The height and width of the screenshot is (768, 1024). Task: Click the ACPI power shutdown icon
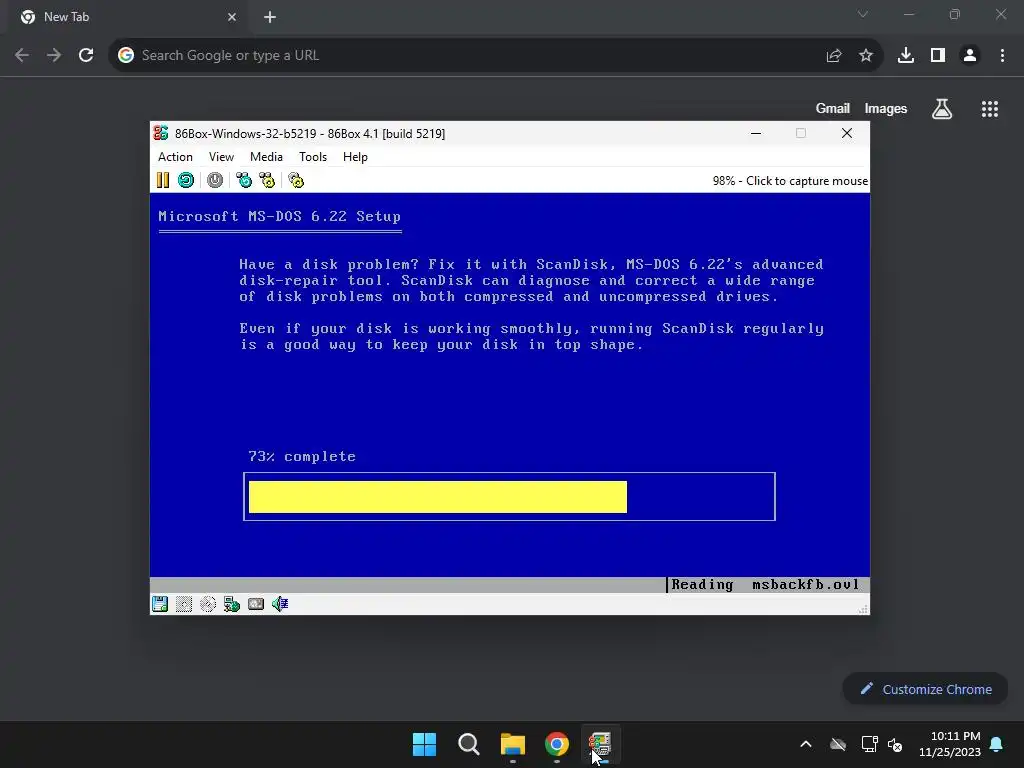[215, 180]
